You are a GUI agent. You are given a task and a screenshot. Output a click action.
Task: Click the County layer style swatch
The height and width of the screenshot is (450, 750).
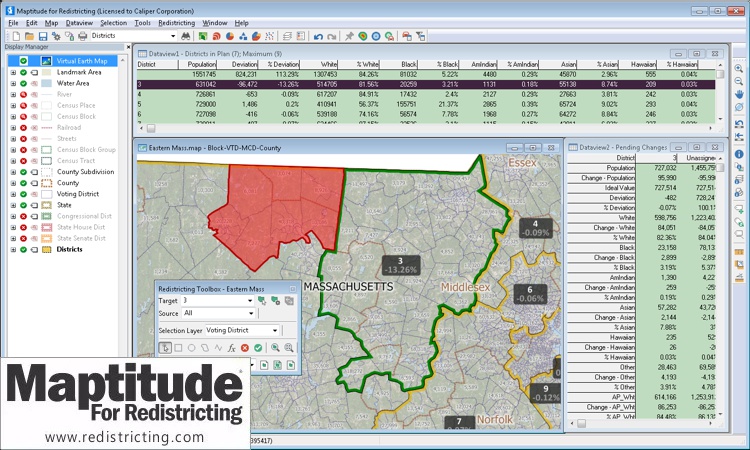[x=46, y=183]
